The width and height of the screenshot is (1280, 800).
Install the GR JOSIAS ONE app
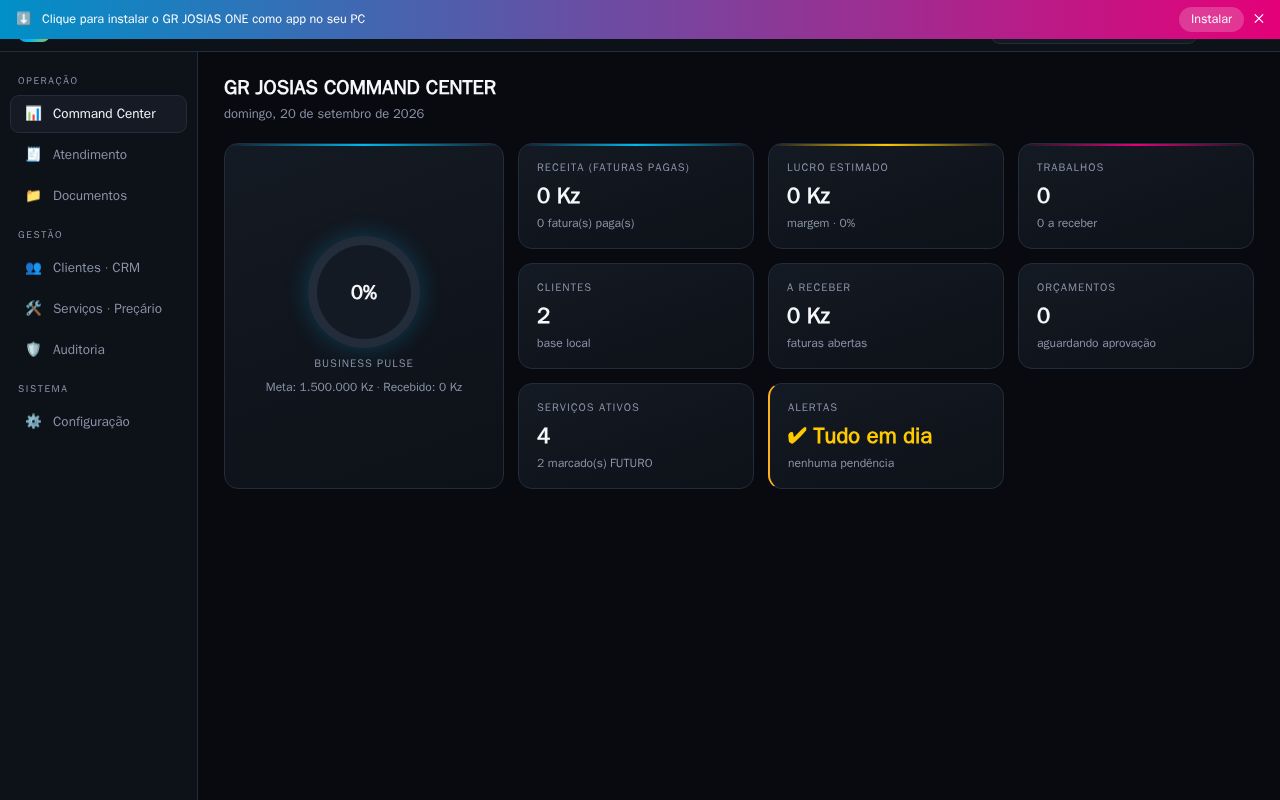pyautogui.click(x=1211, y=19)
